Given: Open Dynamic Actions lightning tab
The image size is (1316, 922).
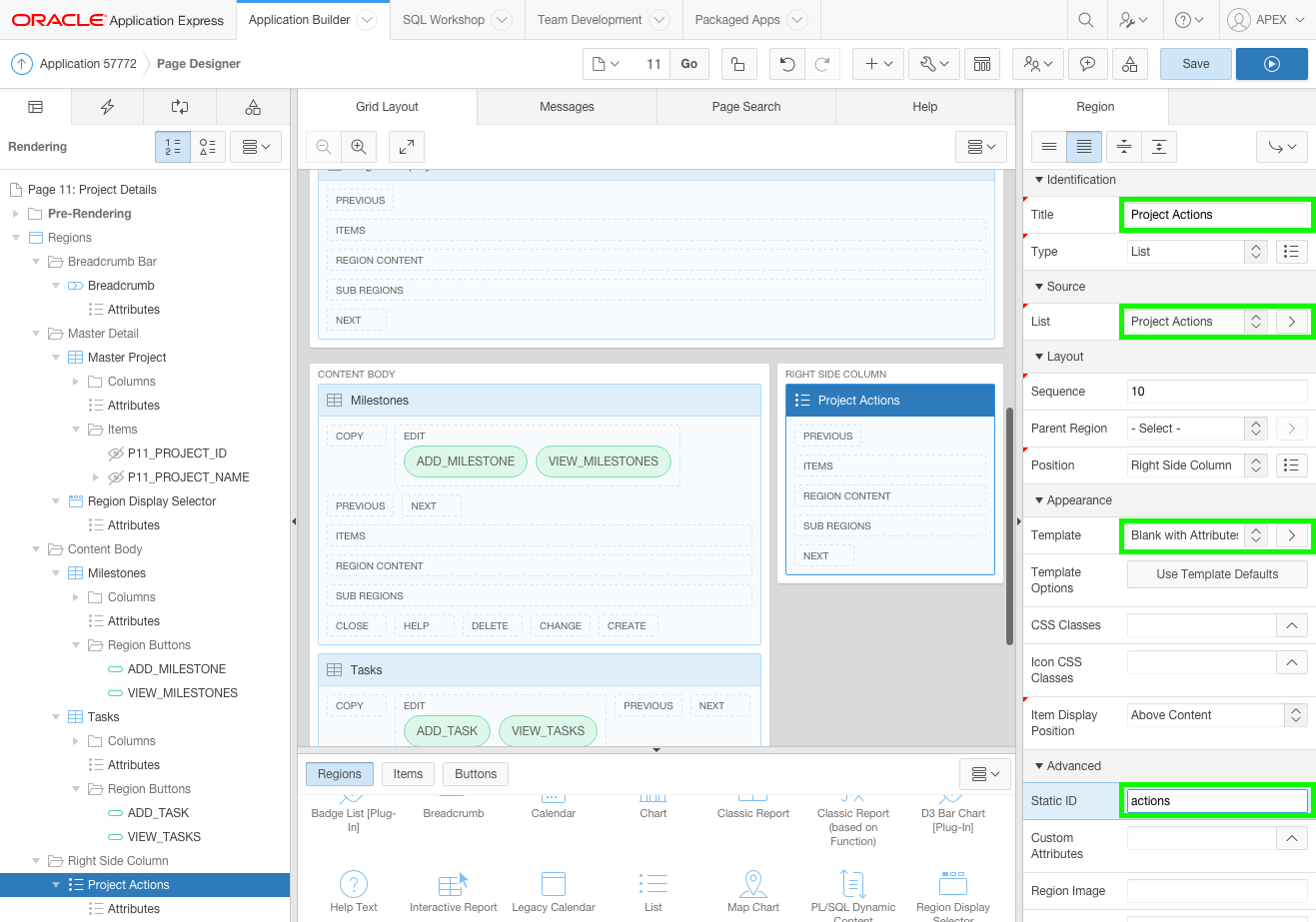Looking at the screenshot, I should pyautogui.click(x=108, y=107).
